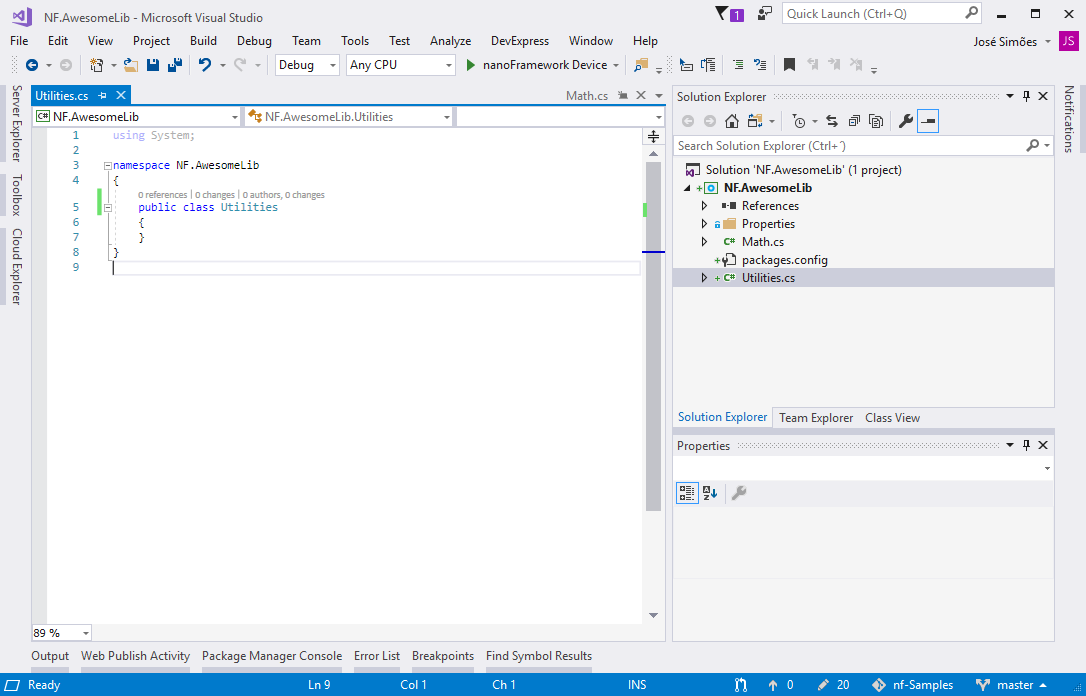The image size is (1086, 696).
Task: Toggle Categorized view in Properties panel
Action: pos(687,493)
